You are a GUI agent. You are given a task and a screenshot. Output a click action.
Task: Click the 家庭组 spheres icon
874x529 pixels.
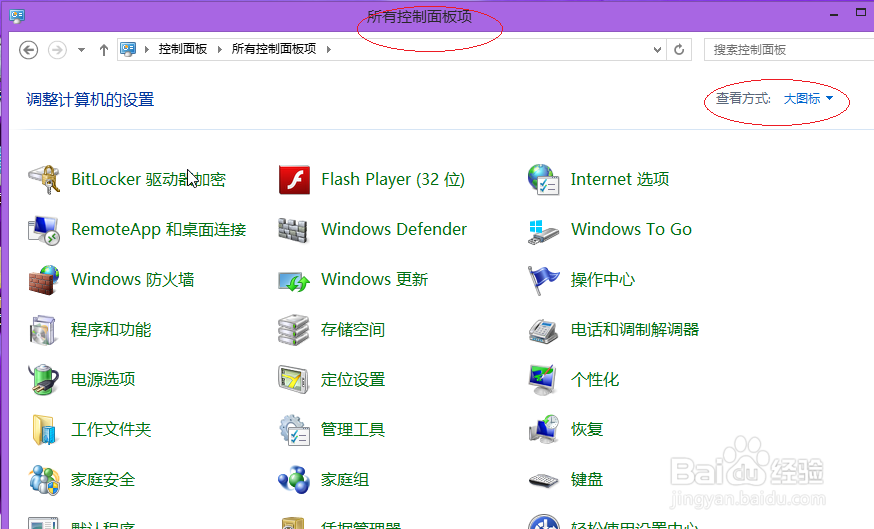point(294,480)
